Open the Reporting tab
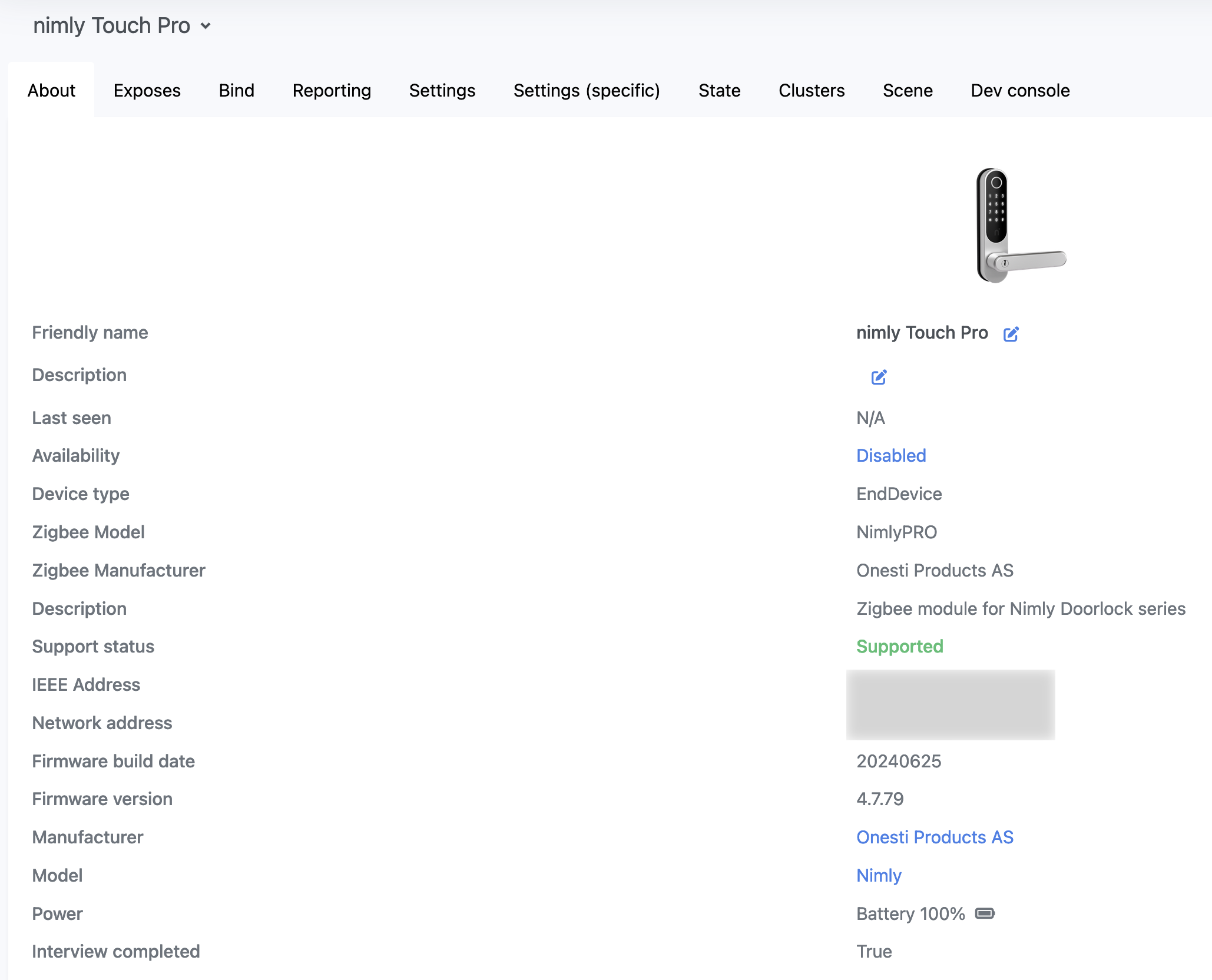Image resolution: width=1212 pixels, height=980 pixels. click(x=332, y=90)
